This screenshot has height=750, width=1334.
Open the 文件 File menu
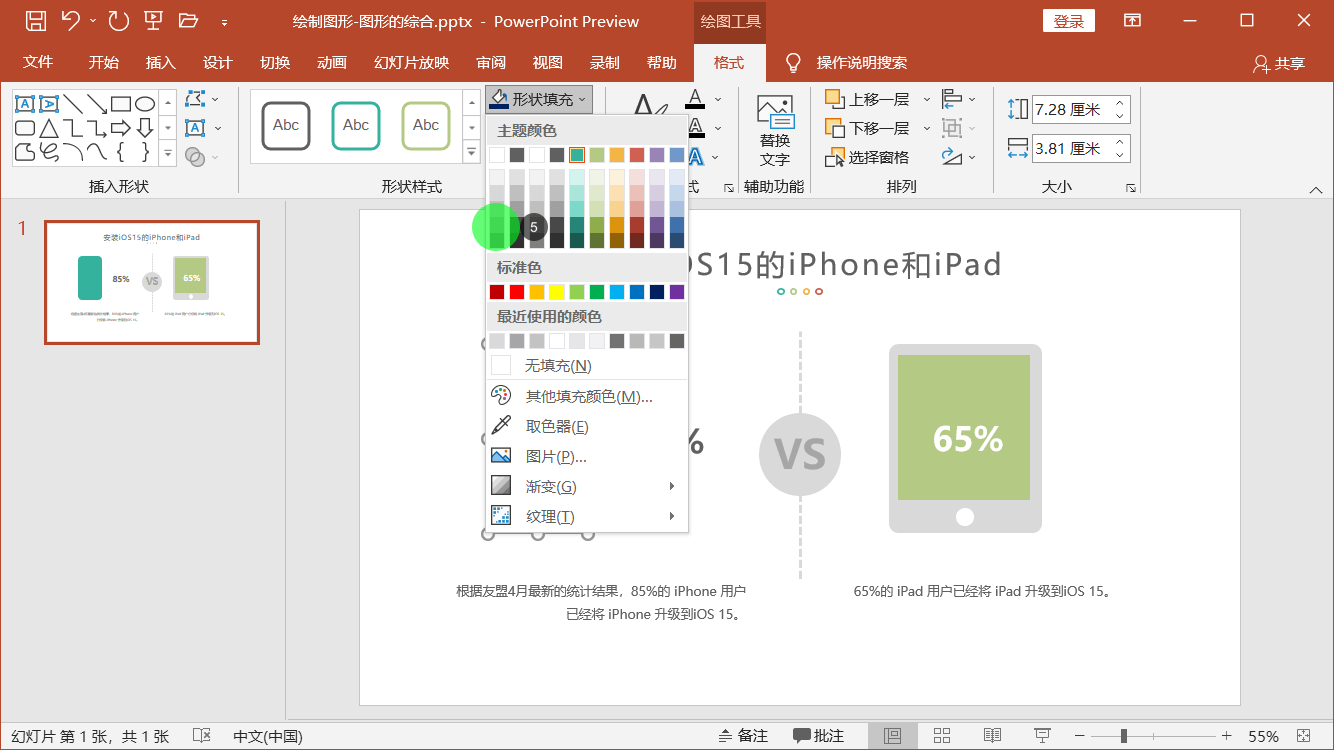point(38,62)
